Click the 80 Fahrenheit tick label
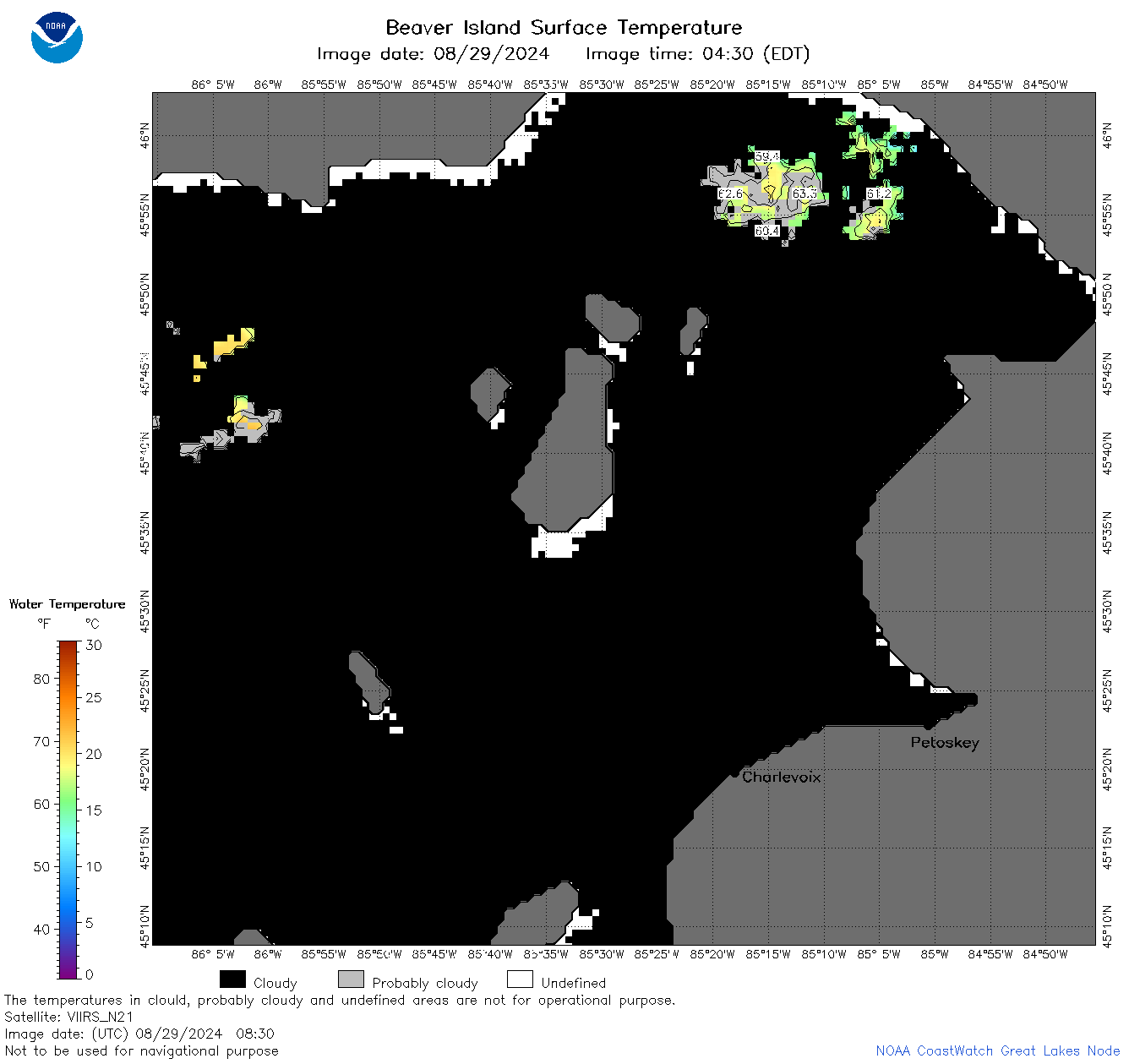Viewport: 1129px width, 1064px height. point(41,679)
